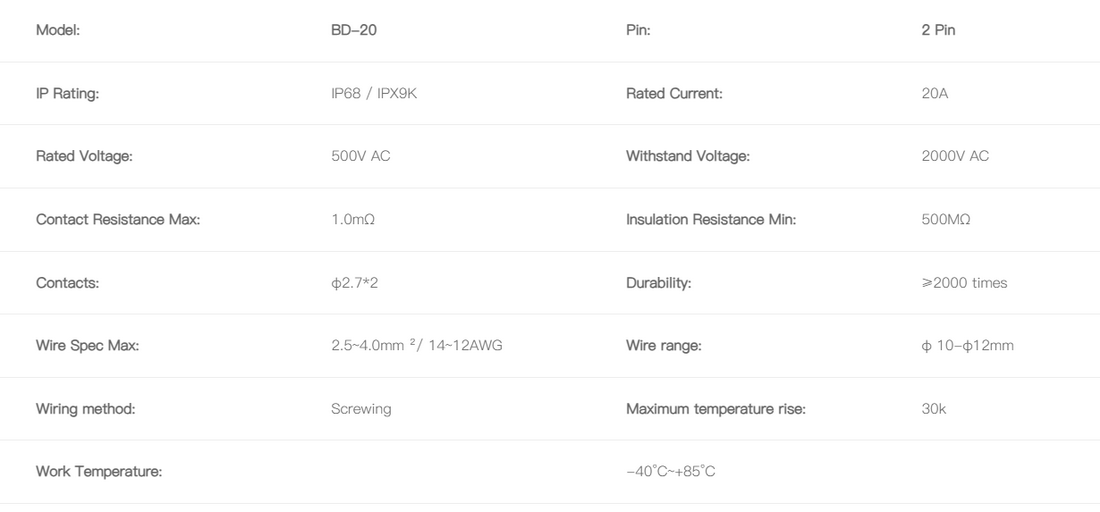
Task: Select the Model: label
Action: point(58,30)
